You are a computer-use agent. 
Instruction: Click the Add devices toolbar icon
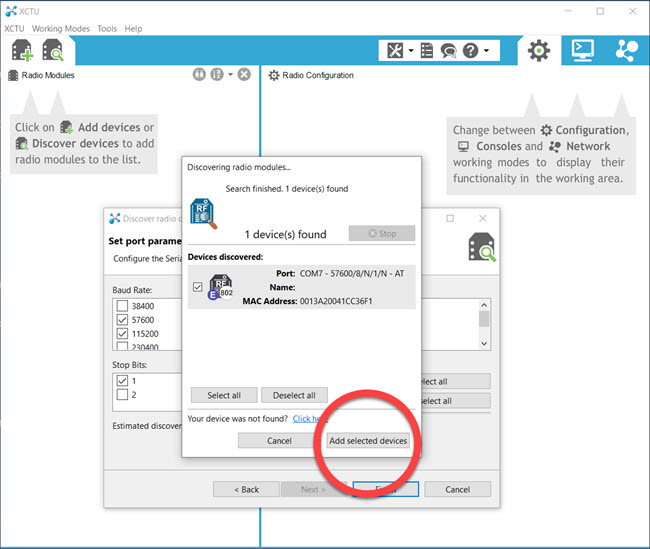coord(23,50)
